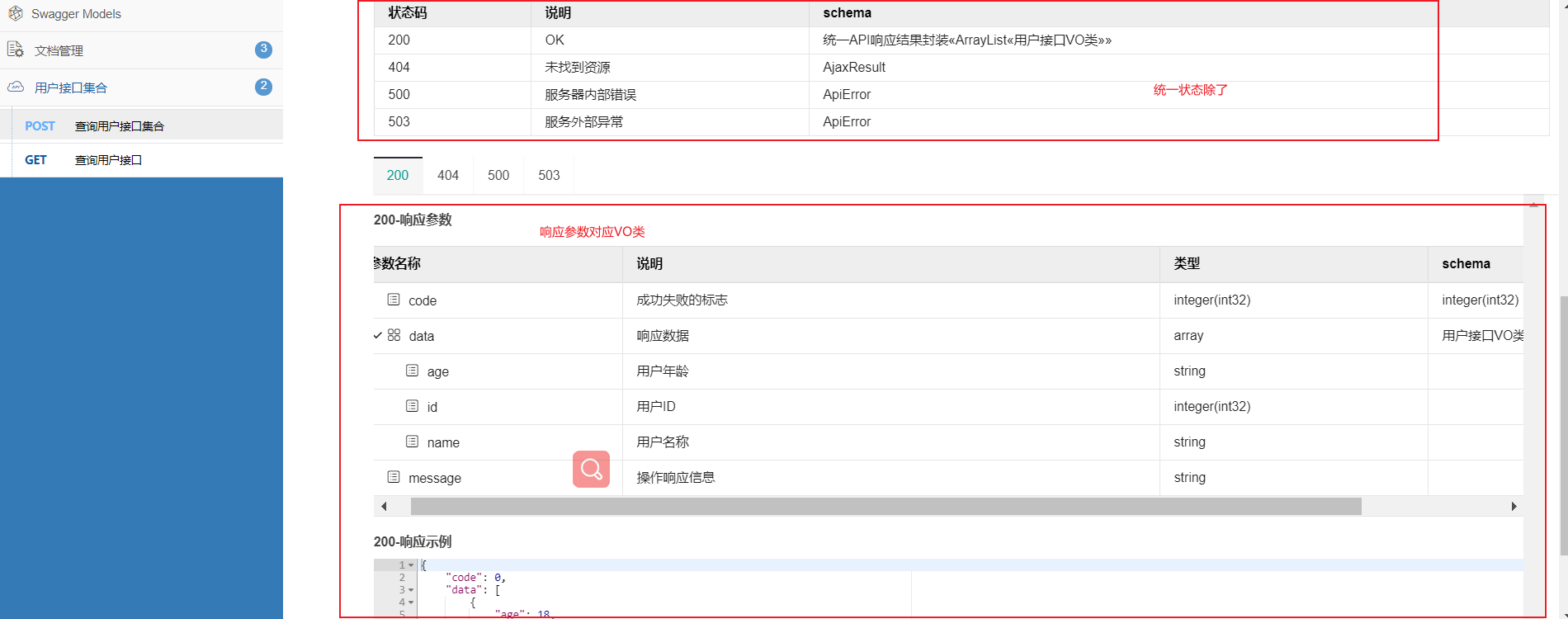Click the AjaxResult schema for 404
This screenshot has height=619, width=1568.
click(x=854, y=67)
